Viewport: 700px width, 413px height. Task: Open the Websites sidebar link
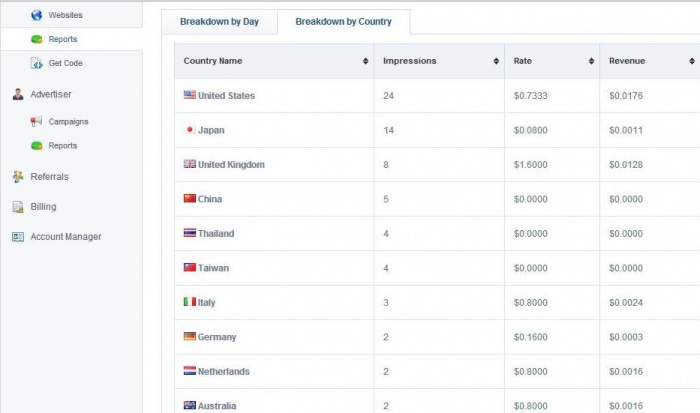pos(65,15)
